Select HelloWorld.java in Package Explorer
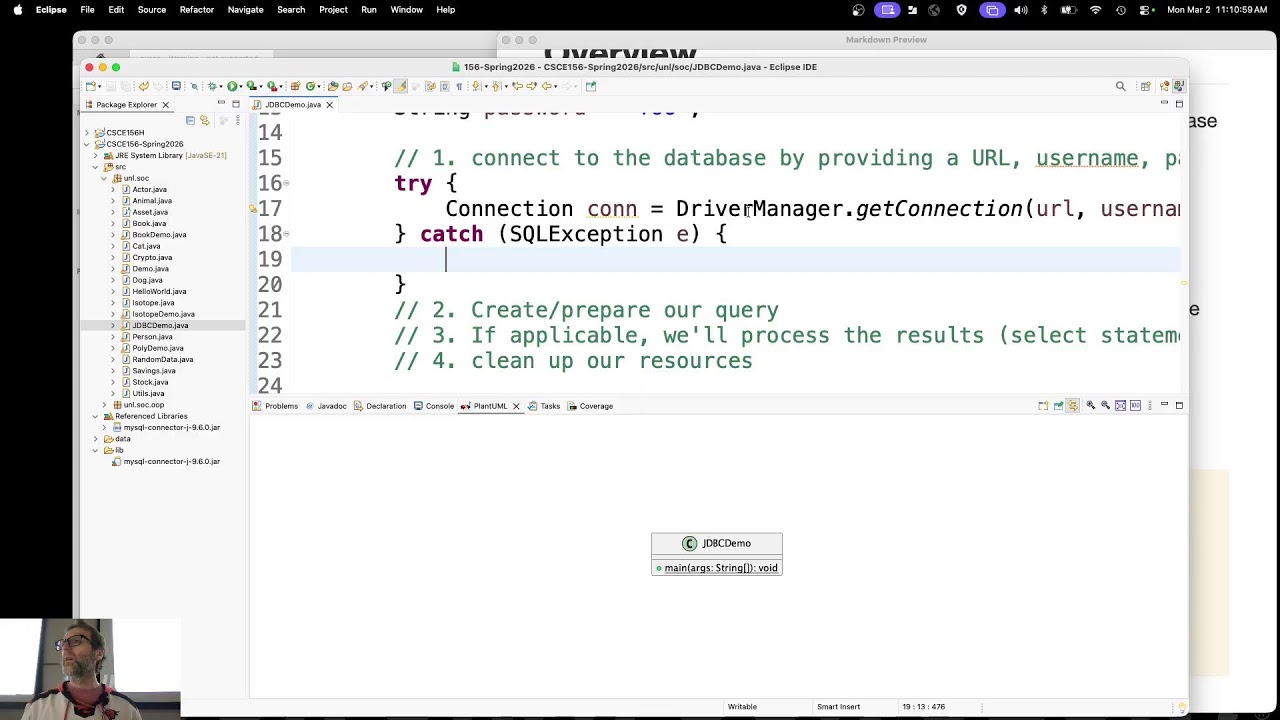 [159, 291]
